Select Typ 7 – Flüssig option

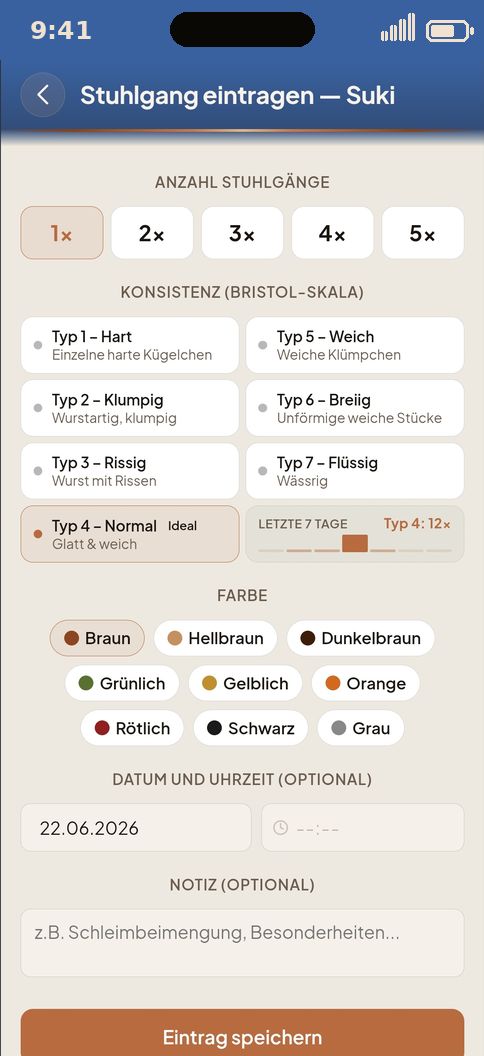point(355,471)
